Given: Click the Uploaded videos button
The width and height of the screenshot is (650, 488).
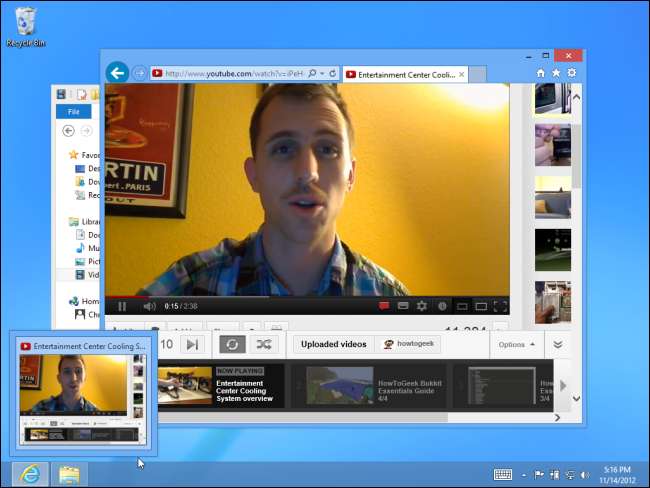Looking at the screenshot, I should (333, 344).
